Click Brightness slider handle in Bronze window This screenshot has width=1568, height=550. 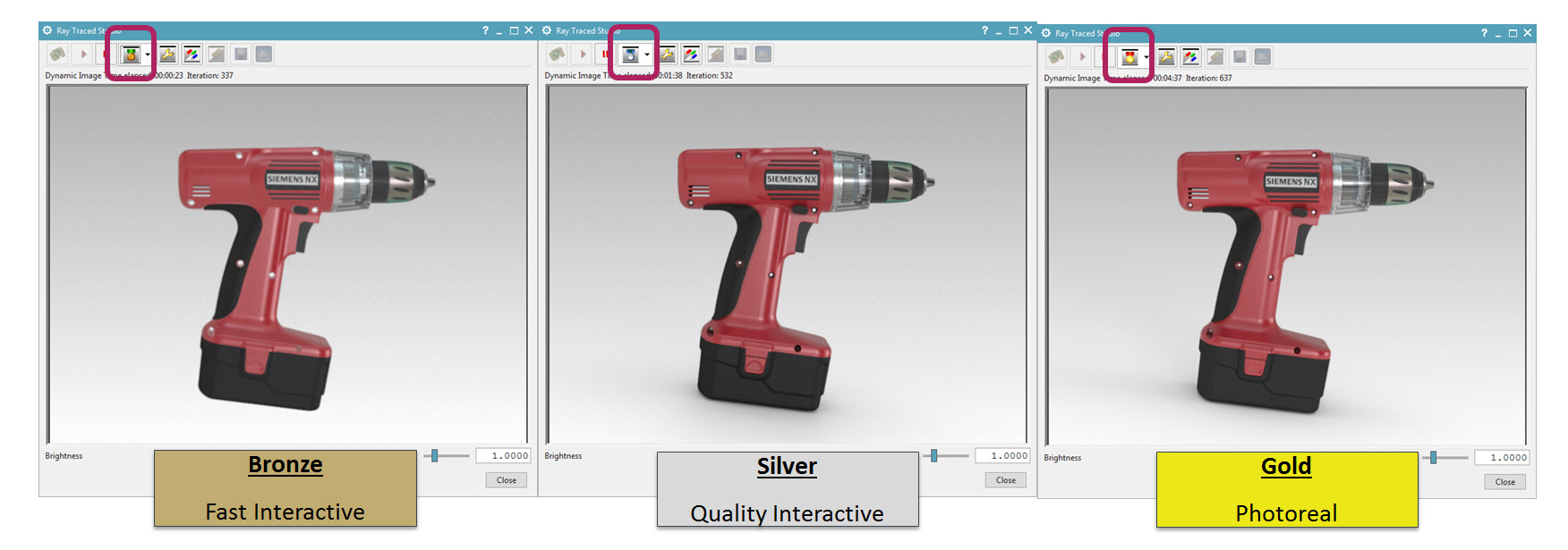[x=434, y=456]
